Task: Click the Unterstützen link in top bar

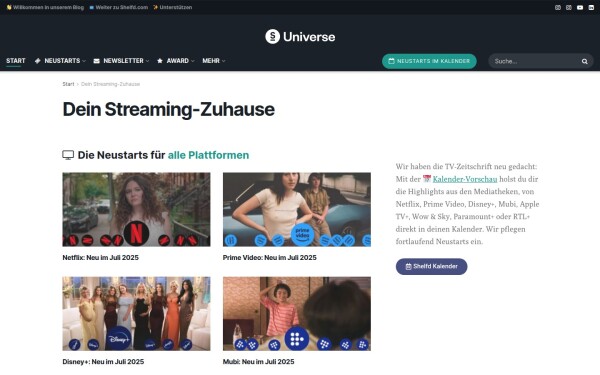Action: (173, 7)
